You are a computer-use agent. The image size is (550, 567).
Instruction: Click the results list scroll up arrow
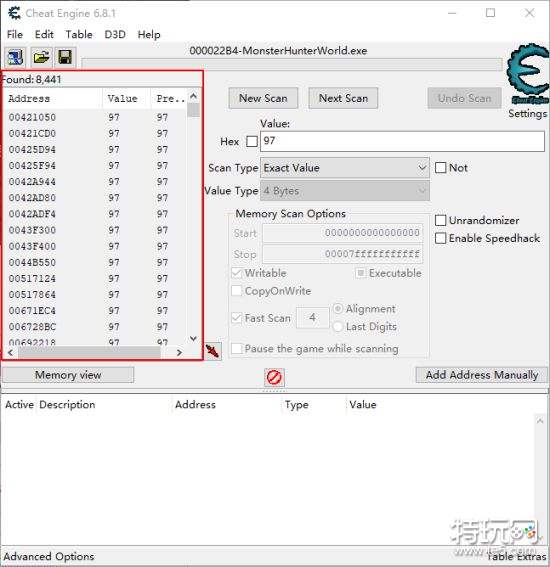pos(193,96)
